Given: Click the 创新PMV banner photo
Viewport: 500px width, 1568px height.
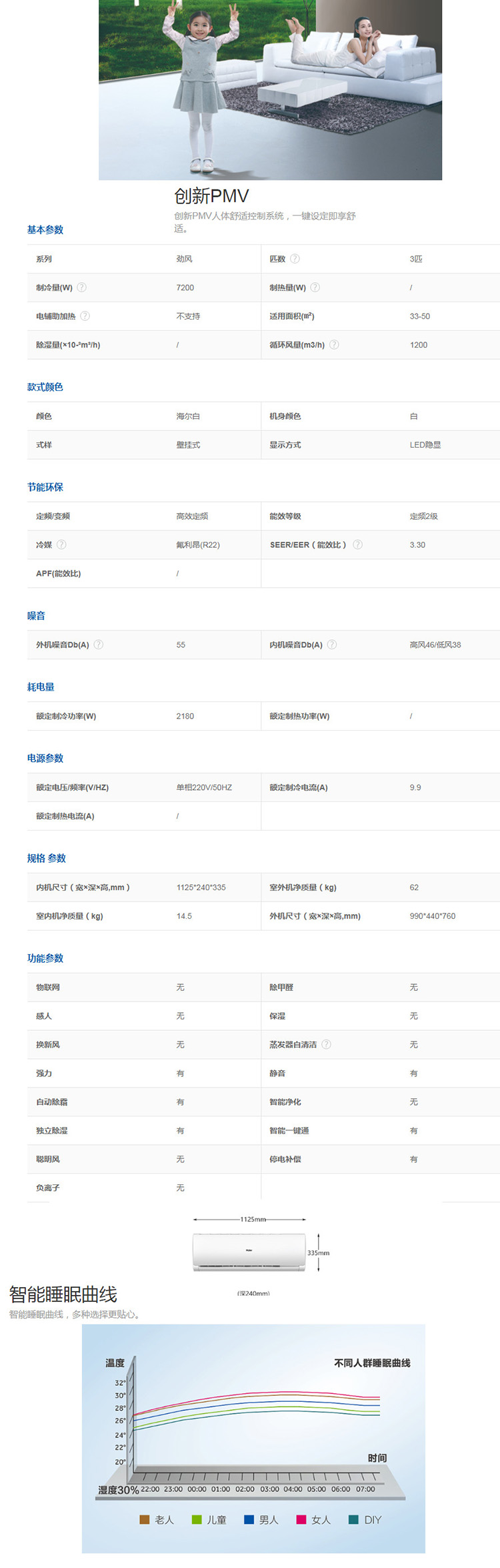Looking at the screenshot, I should pyautogui.click(x=270, y=90).
